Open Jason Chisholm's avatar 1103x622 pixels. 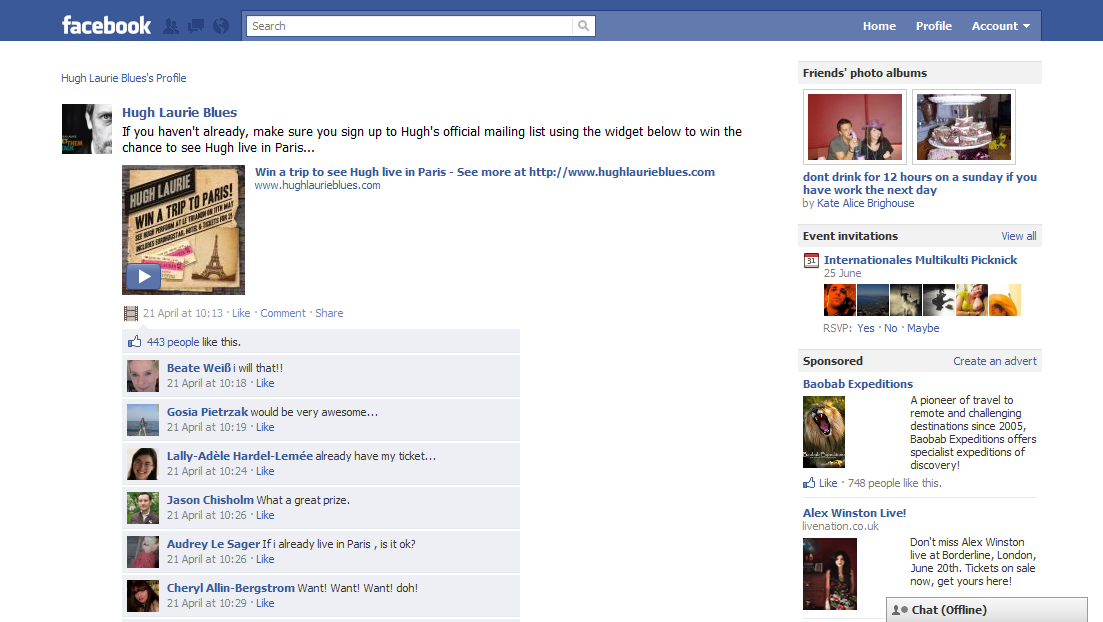pos(143,508)
